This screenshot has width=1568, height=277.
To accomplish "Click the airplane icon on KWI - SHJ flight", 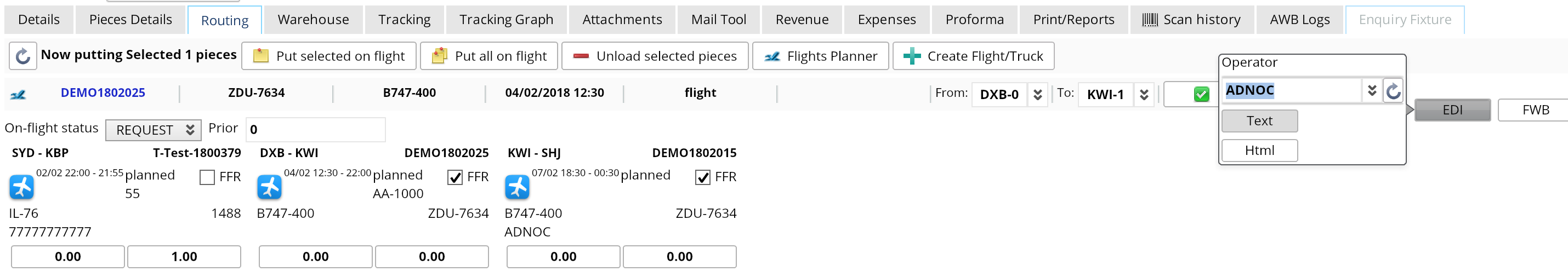I will [x=518, y=187].
